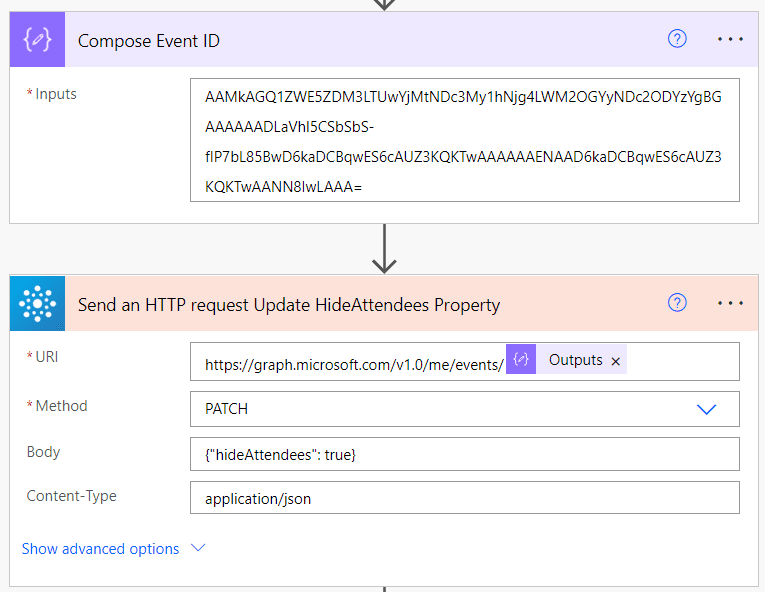Expand the Method dropdown chevron
765x592 pixels.
[x=706, y=409]
